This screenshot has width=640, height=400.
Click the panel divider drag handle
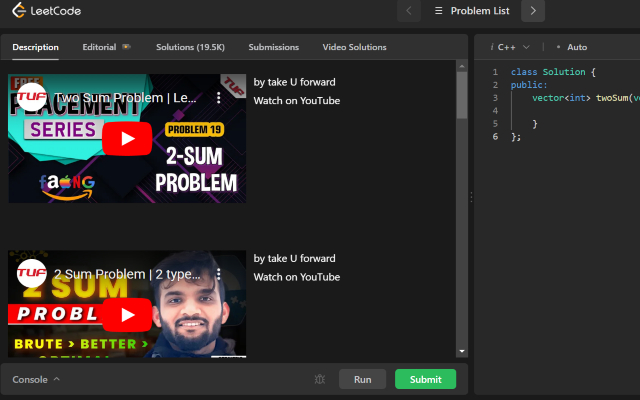(471, 197)
